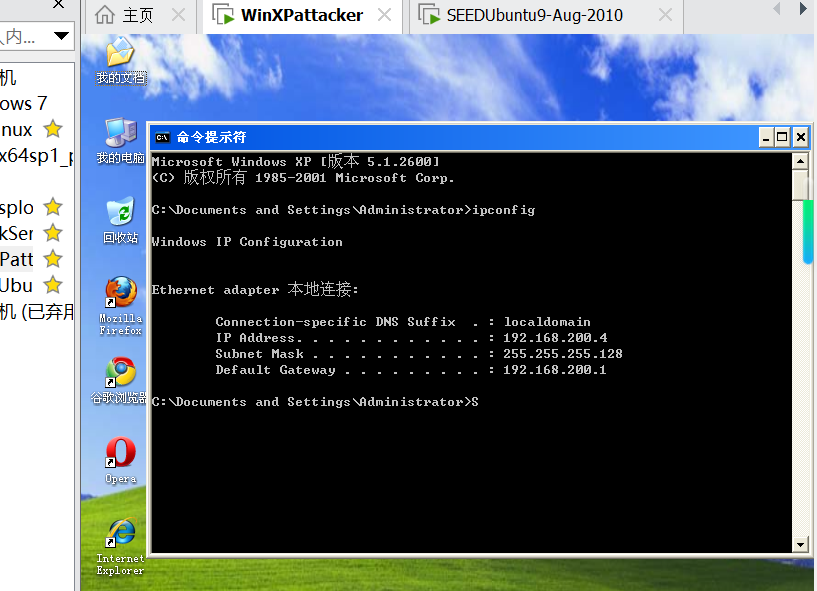Maximize the command prompt window
Screen dimensions: 817x591
[x=782, y=138]
